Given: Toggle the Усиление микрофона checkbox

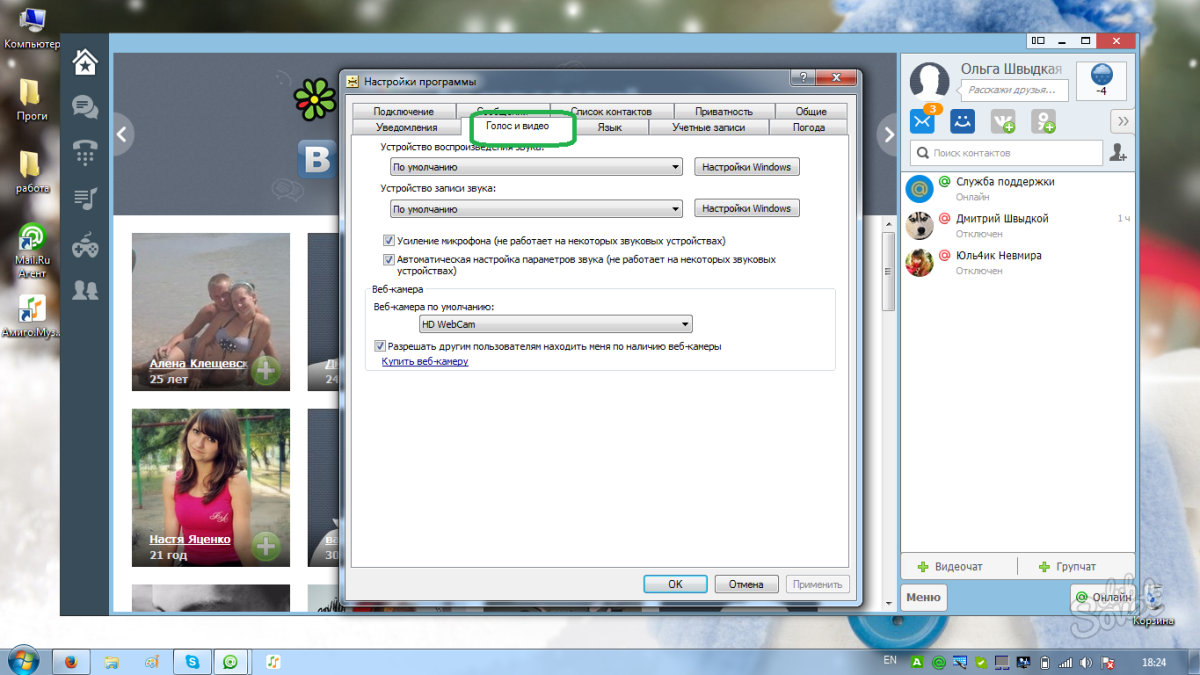Looking at the screenshot, I should coord(389,241).
